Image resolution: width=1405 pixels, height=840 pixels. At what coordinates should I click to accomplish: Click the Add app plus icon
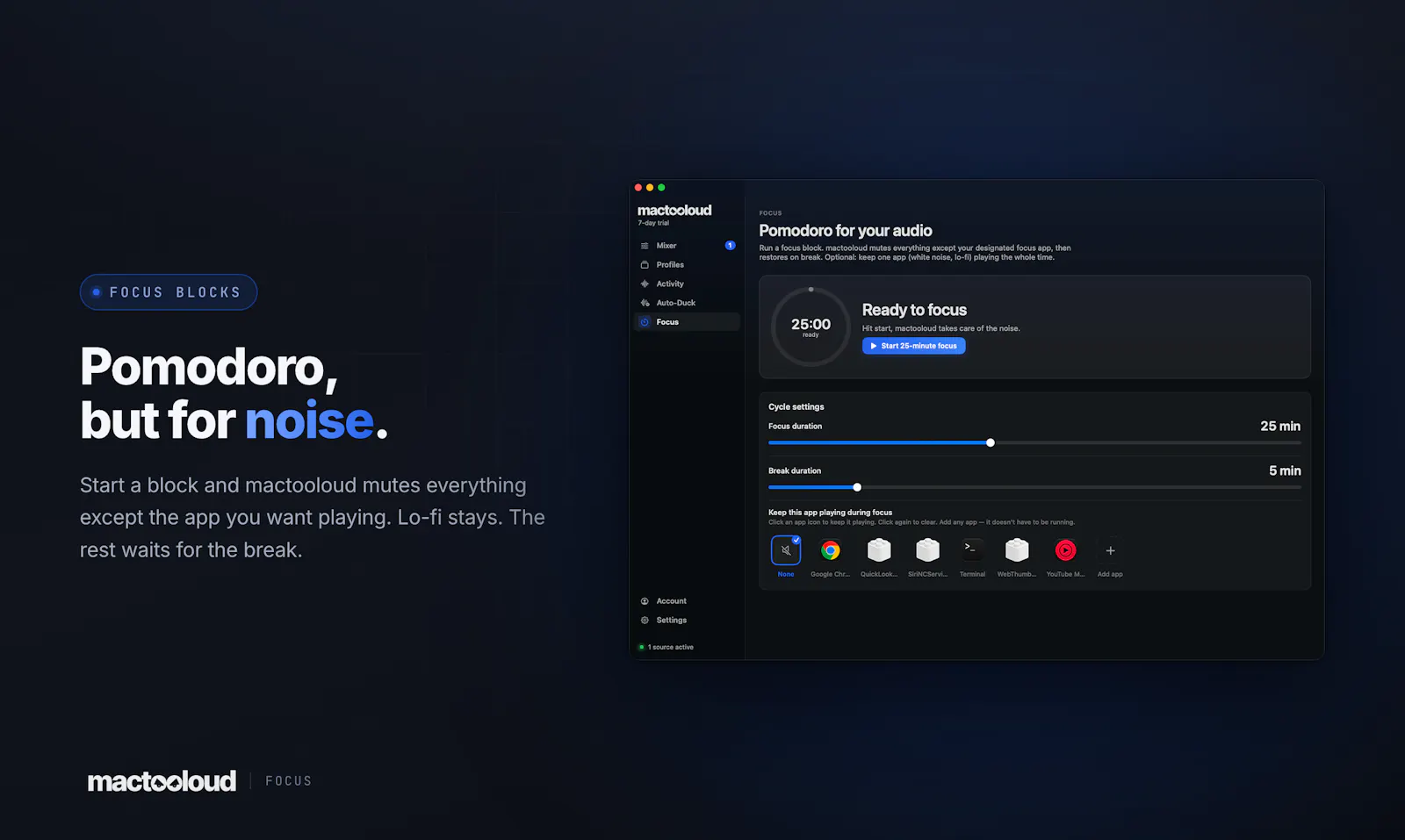pyautogui.click(x=1110, y=550)
